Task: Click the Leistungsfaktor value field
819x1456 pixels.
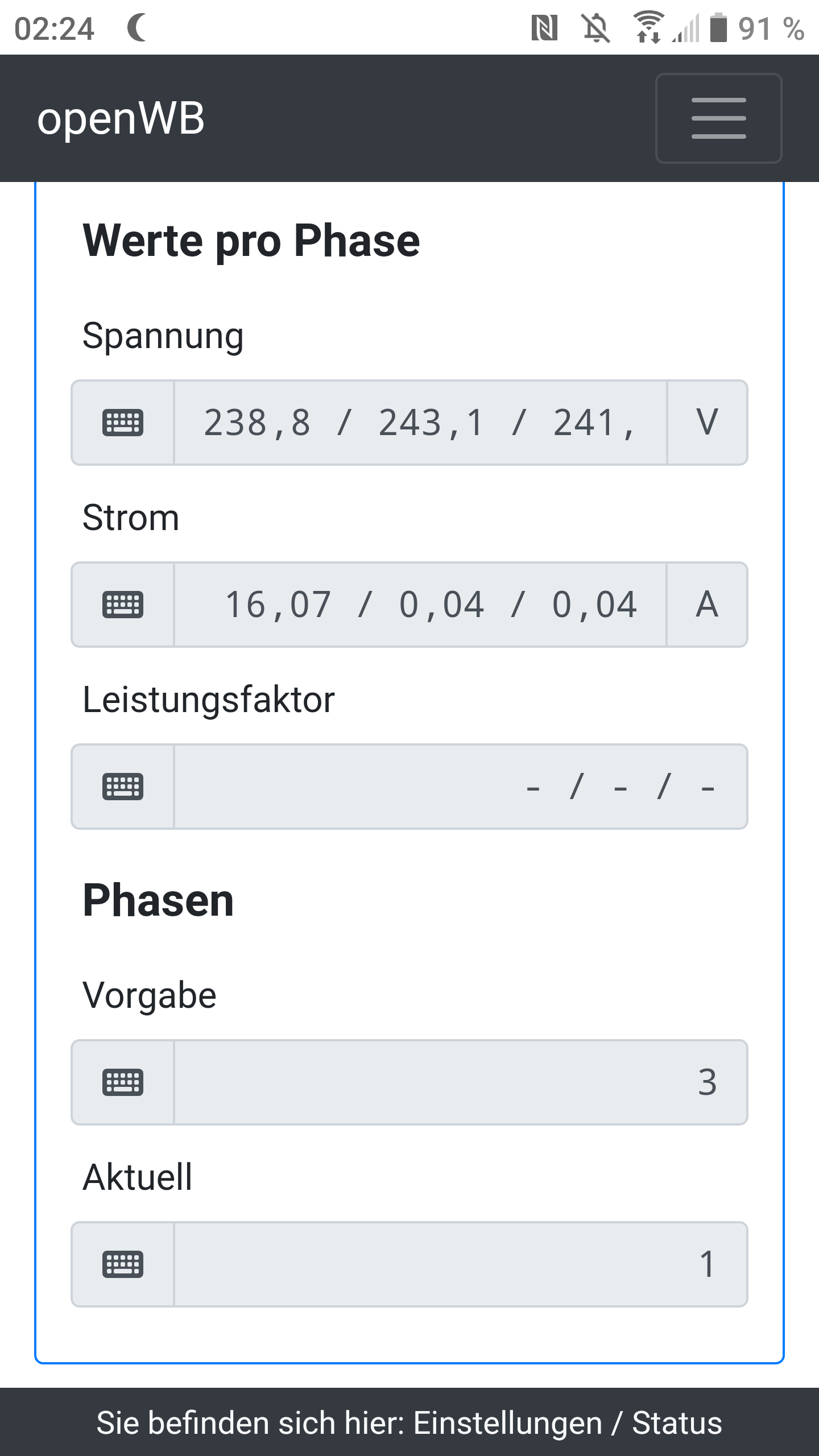Action: [x=460, y=787]
